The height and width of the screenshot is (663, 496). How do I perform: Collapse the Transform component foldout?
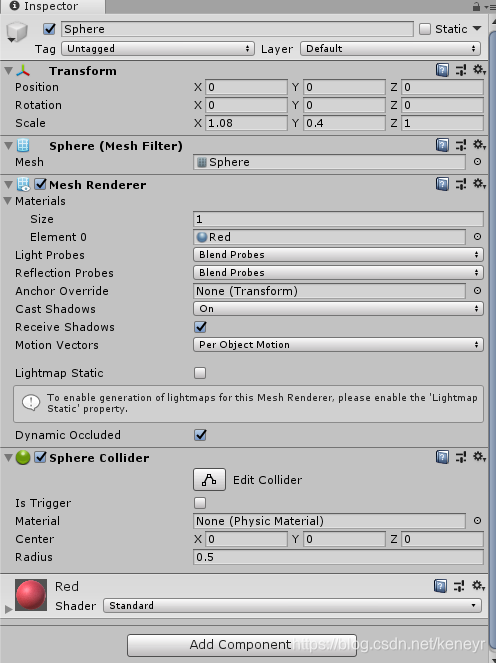click(8, 71)
